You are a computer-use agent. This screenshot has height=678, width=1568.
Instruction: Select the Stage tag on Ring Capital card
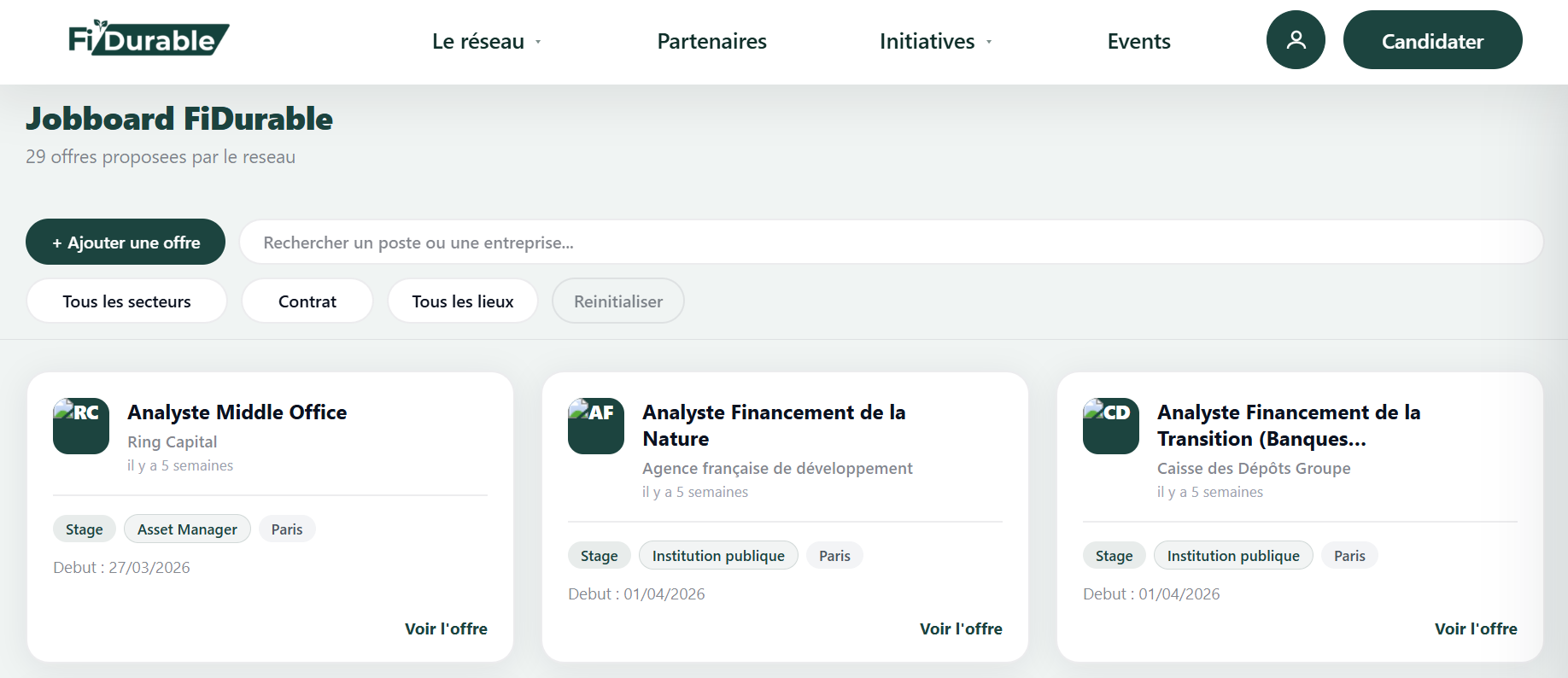click(85, 529)
